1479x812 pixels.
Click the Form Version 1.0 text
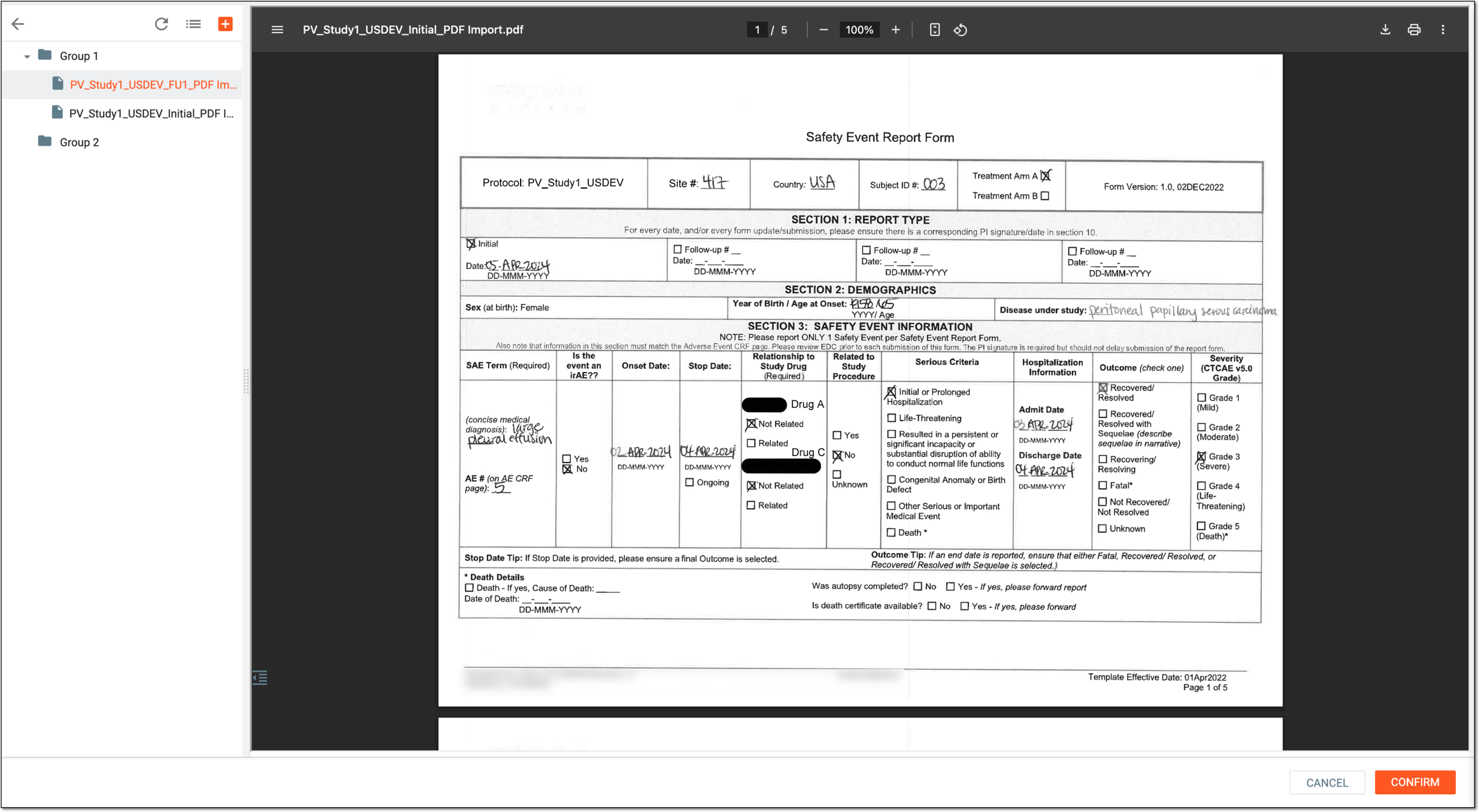[x=1163, y=187]
